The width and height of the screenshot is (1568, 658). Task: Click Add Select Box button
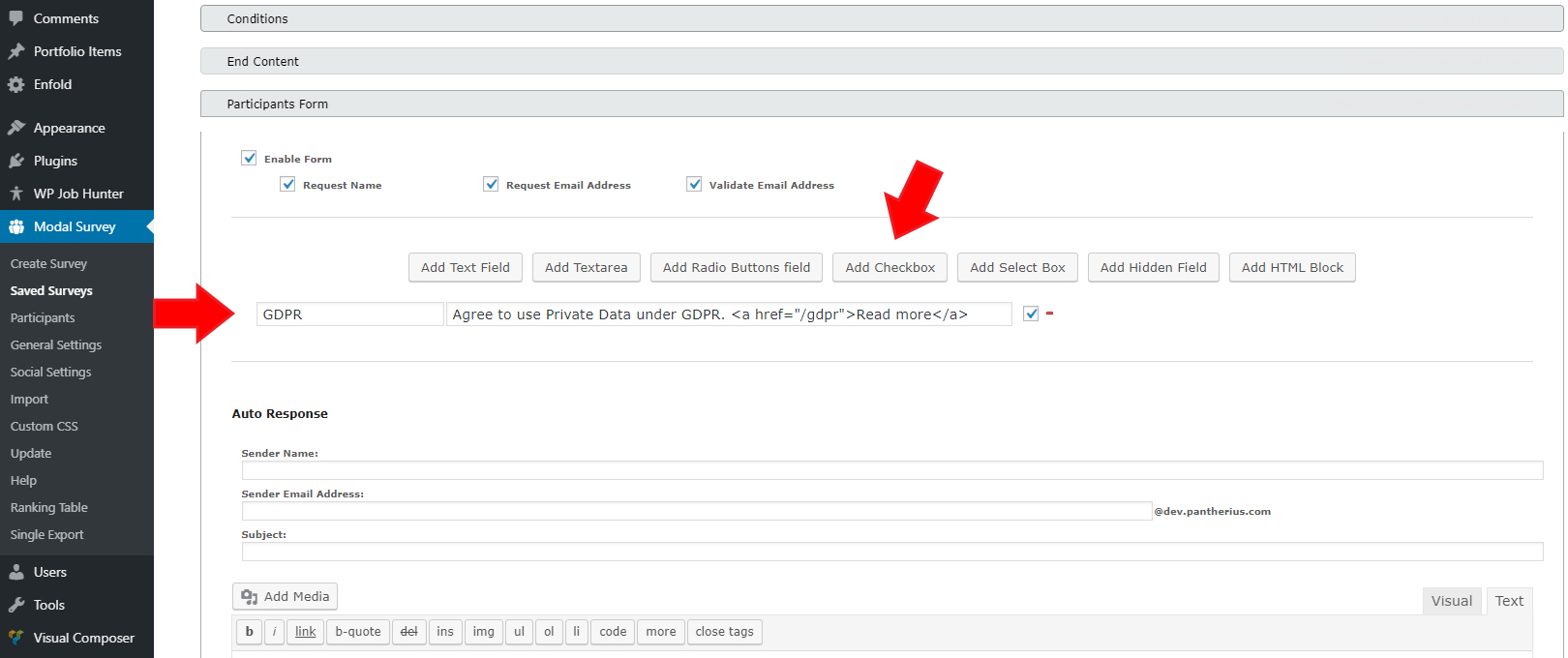pyautogui.click(x=1017, y=267)
